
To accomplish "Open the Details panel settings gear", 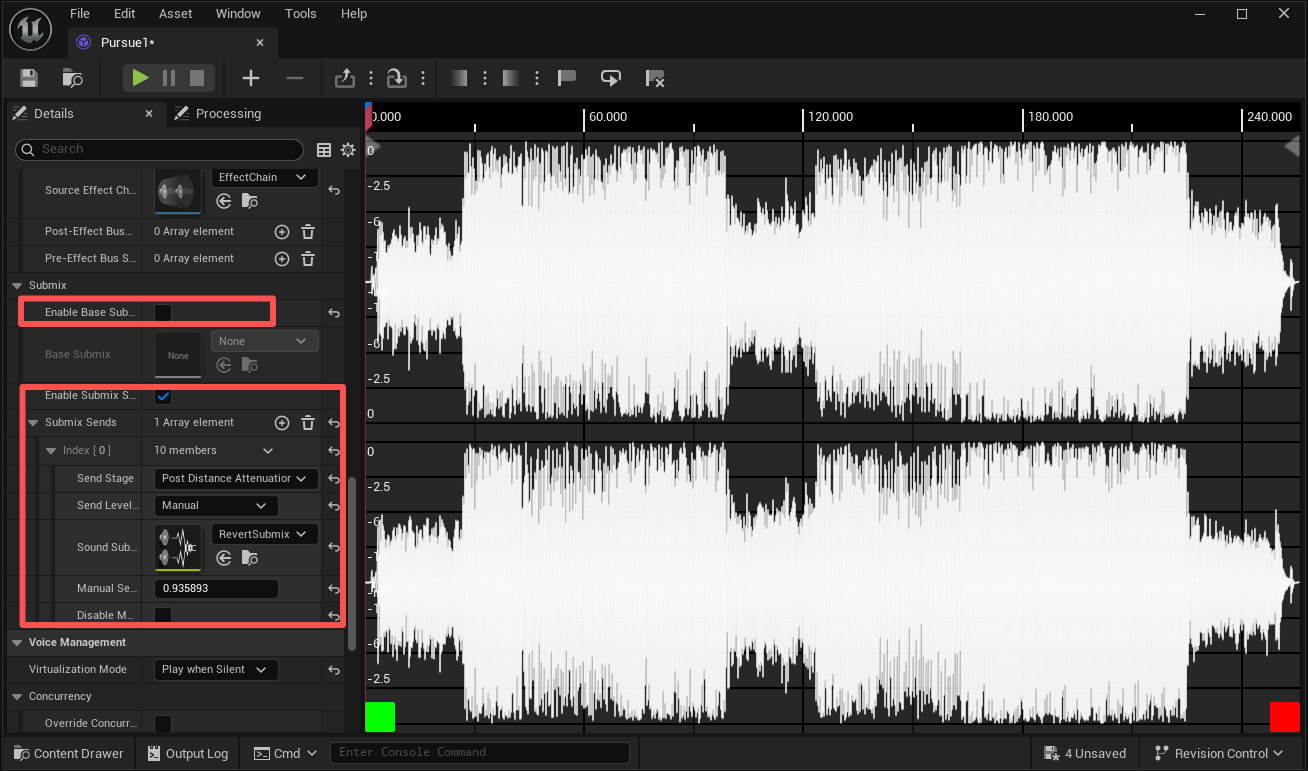I will point(348,149).
